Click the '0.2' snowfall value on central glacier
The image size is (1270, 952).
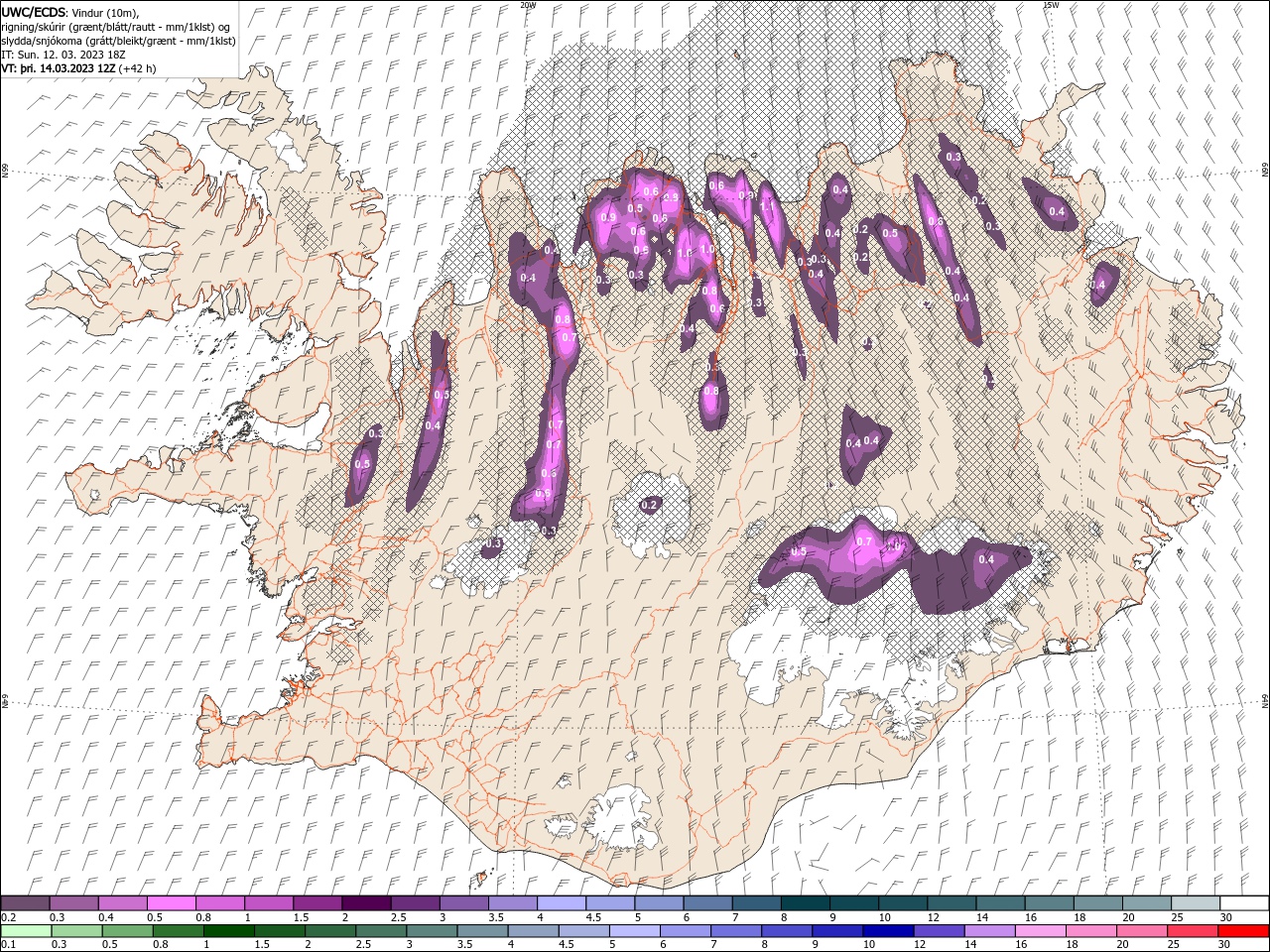click(x=649, y=505)
